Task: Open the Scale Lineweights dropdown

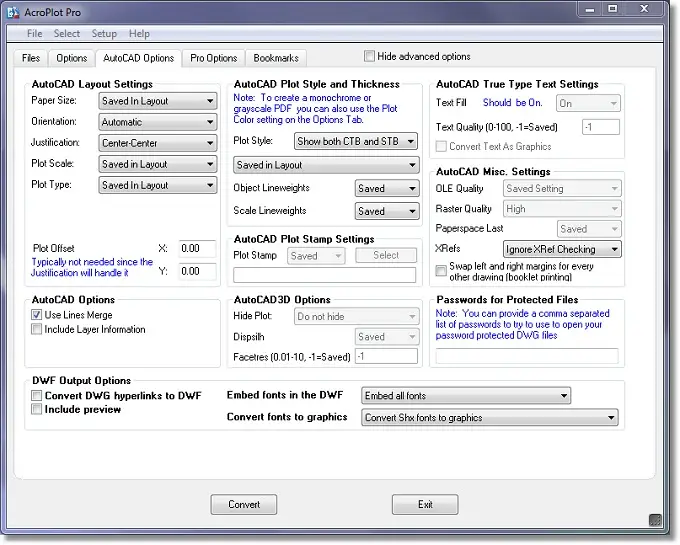Action: click(x=387, y=211)
